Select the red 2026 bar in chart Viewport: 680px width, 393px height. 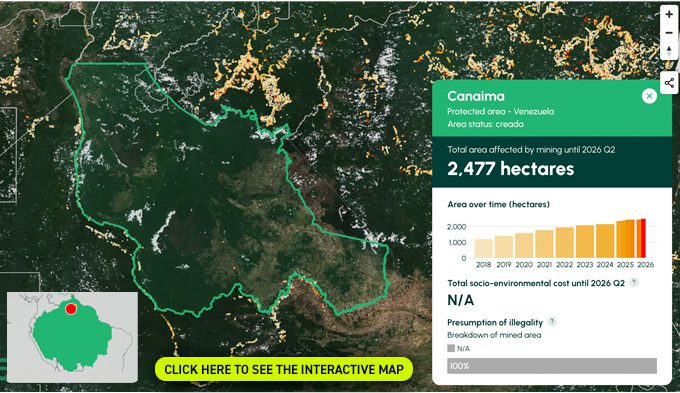(644, 238)
